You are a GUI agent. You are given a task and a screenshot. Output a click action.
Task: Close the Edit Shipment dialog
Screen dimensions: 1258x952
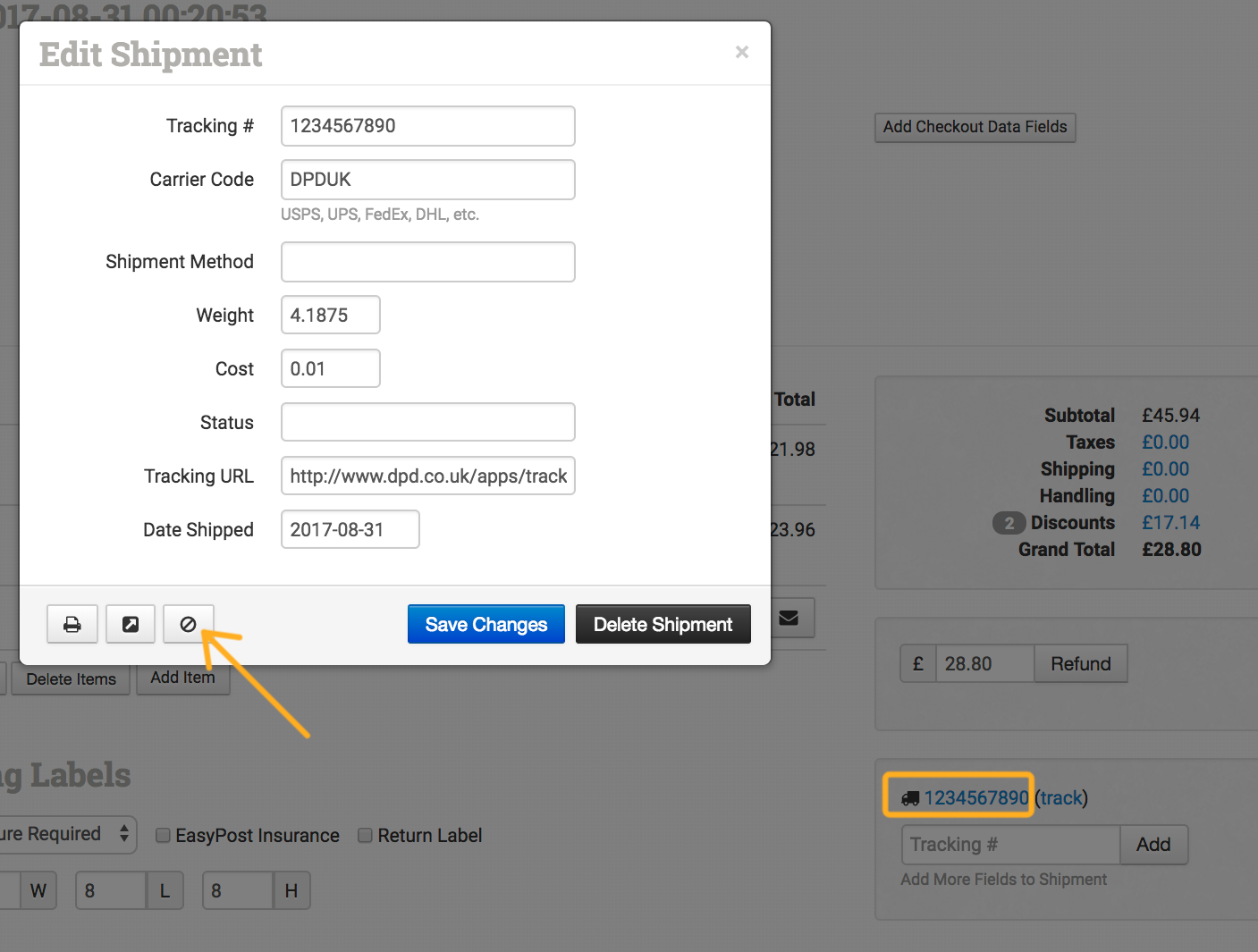click(x=741, y=53)
